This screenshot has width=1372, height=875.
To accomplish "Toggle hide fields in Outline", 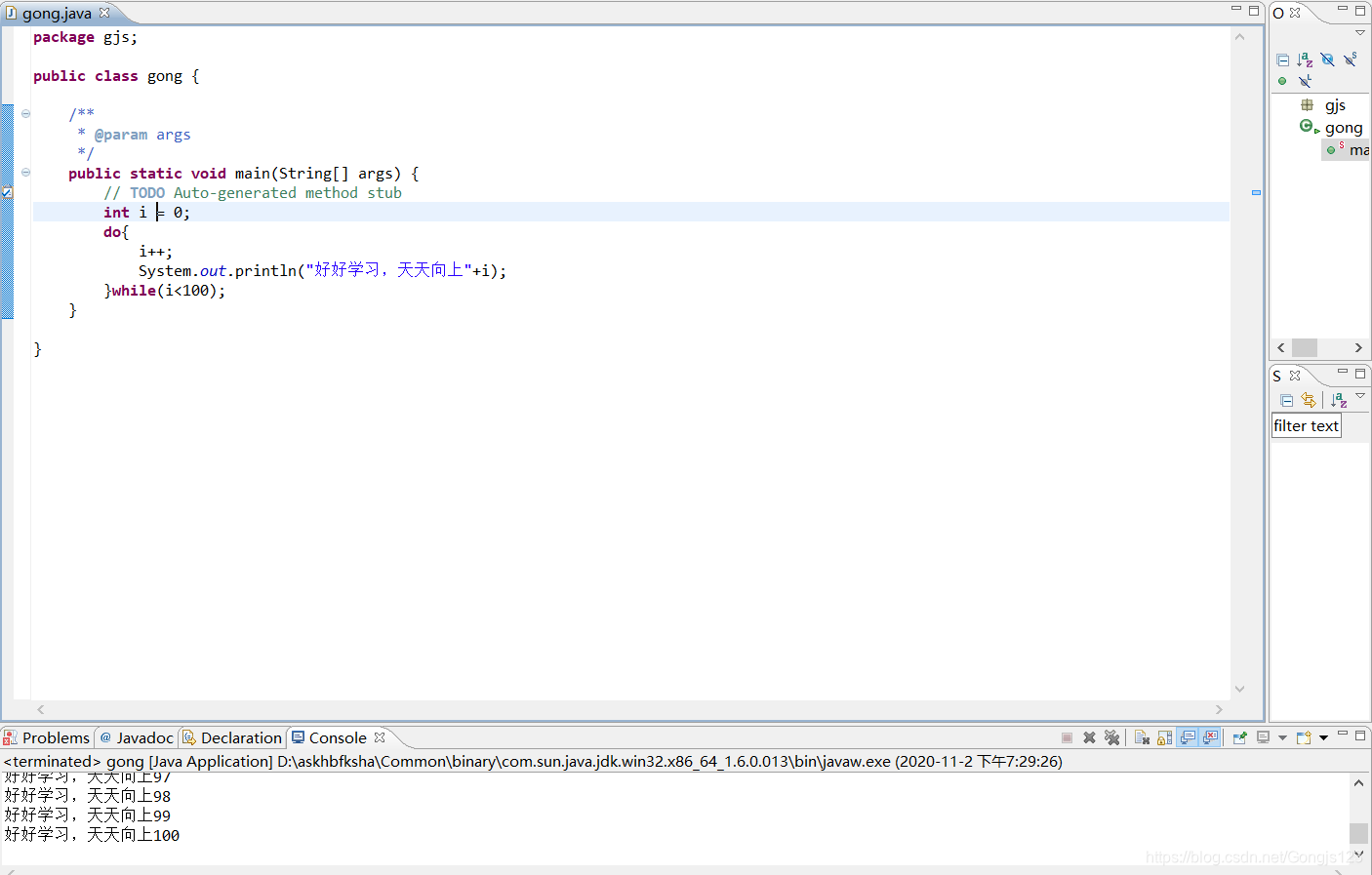I will [x=1327, y=60].
